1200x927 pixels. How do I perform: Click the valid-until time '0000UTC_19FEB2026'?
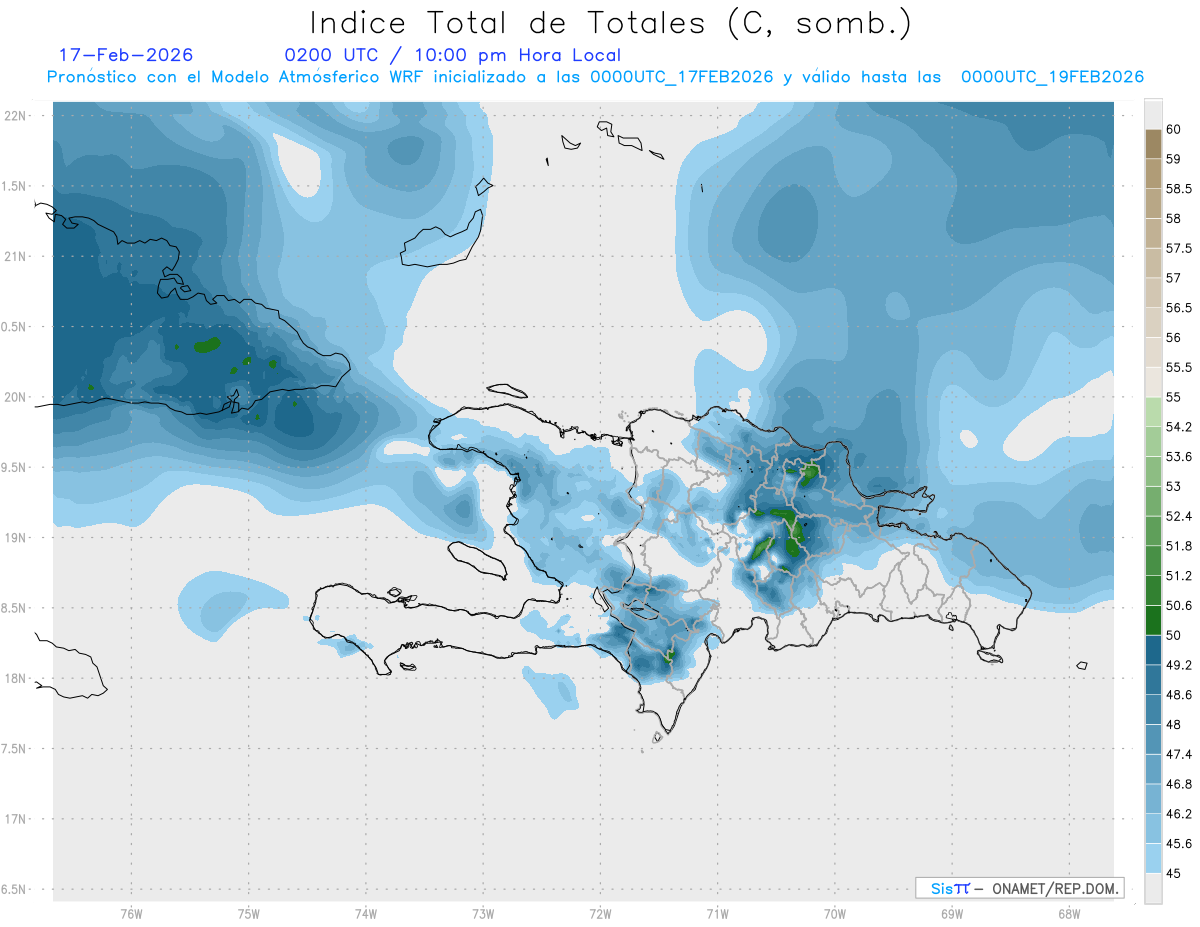tap(1052, 77)
